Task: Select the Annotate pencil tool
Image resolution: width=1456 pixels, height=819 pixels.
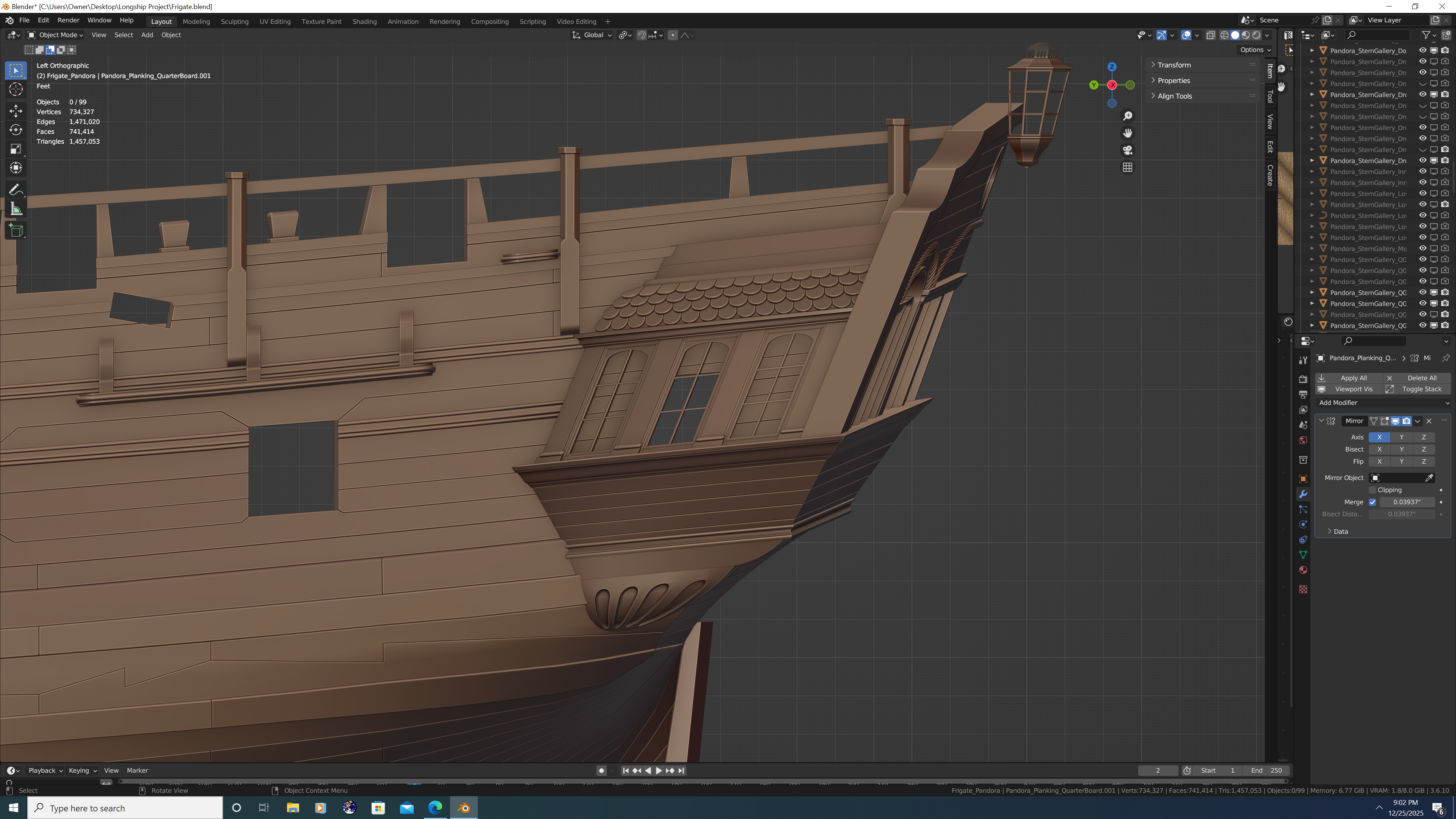Action: point(16,190)
